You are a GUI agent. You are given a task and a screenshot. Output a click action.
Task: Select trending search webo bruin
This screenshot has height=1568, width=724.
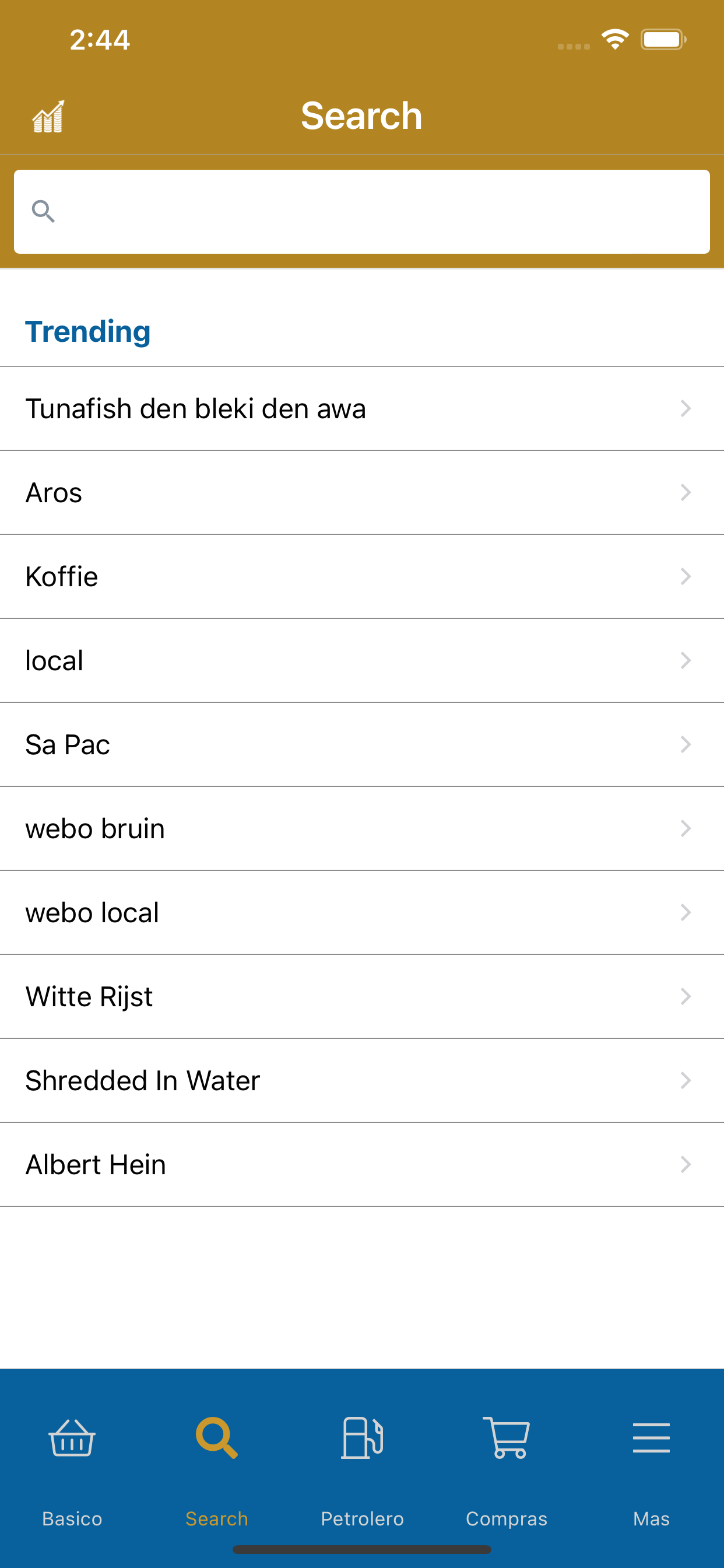click(362, 828)
